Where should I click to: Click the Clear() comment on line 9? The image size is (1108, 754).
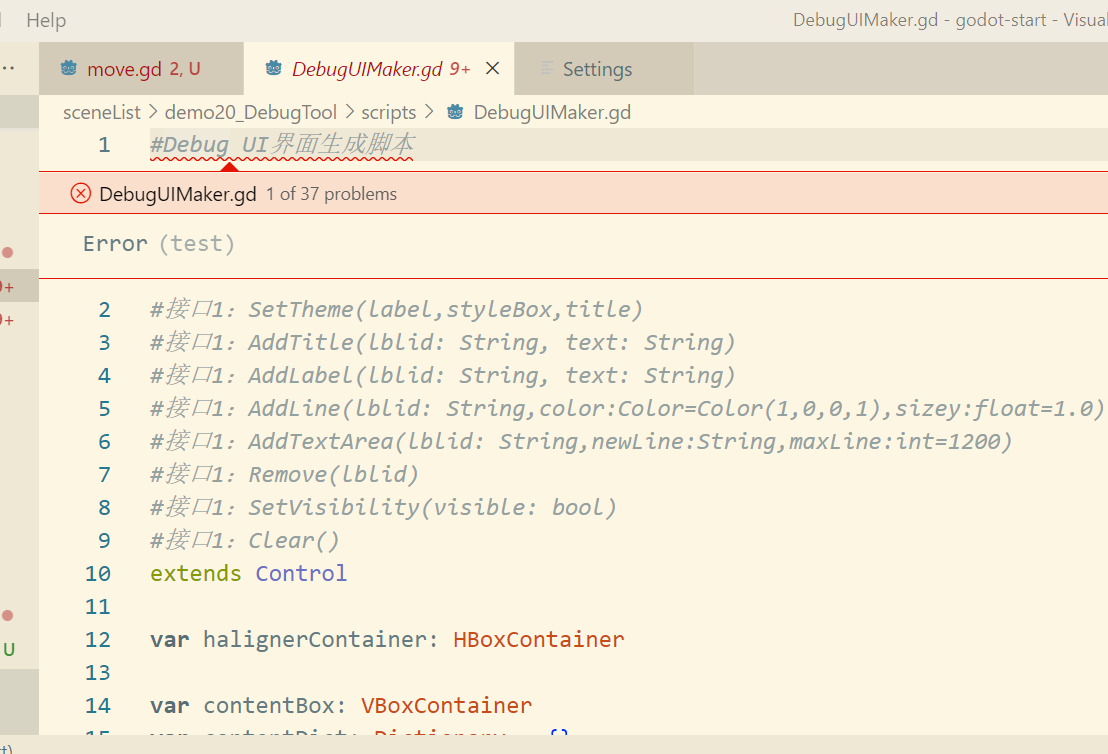coord(244,541)
